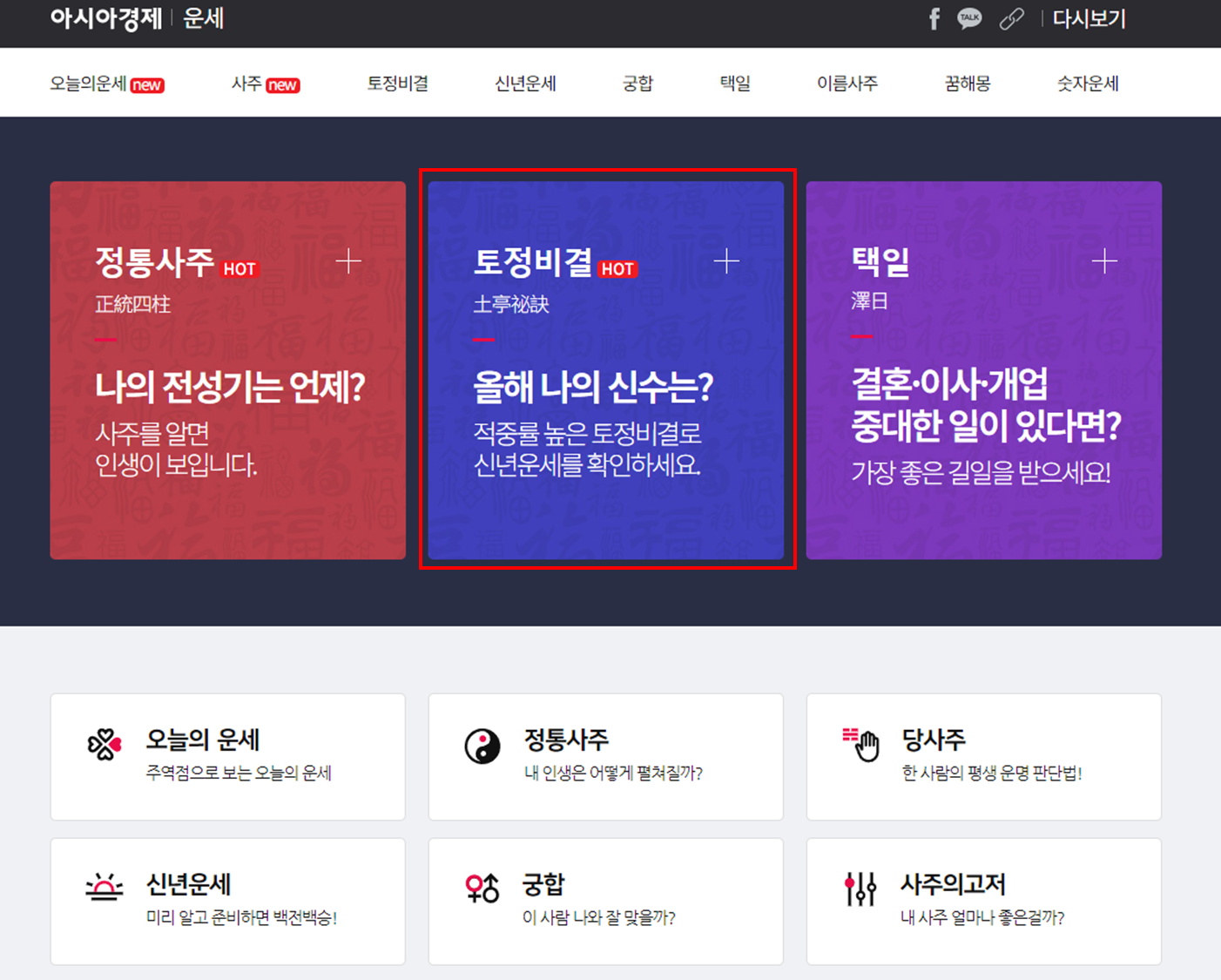
Task: Open the 숫자운세 menu item
Action: point(1086,83)
